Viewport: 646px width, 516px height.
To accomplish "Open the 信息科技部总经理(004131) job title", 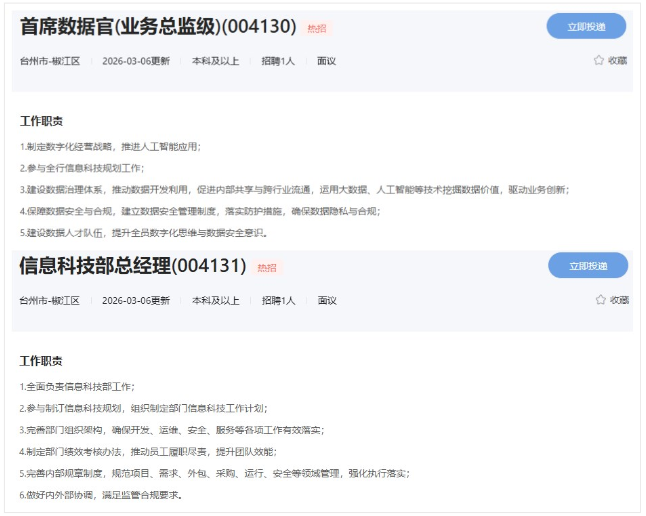I will (132, 266).
